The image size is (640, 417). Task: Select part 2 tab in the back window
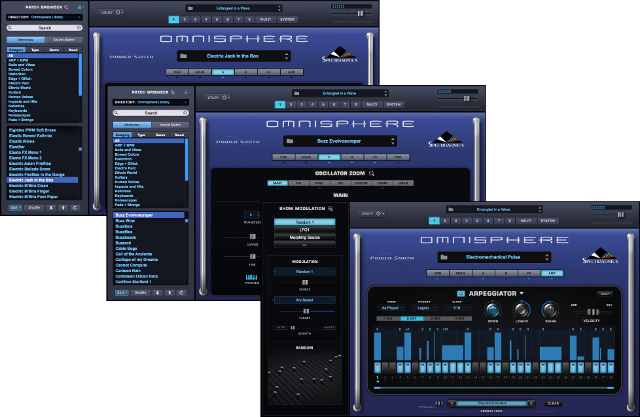click(184, 19)
